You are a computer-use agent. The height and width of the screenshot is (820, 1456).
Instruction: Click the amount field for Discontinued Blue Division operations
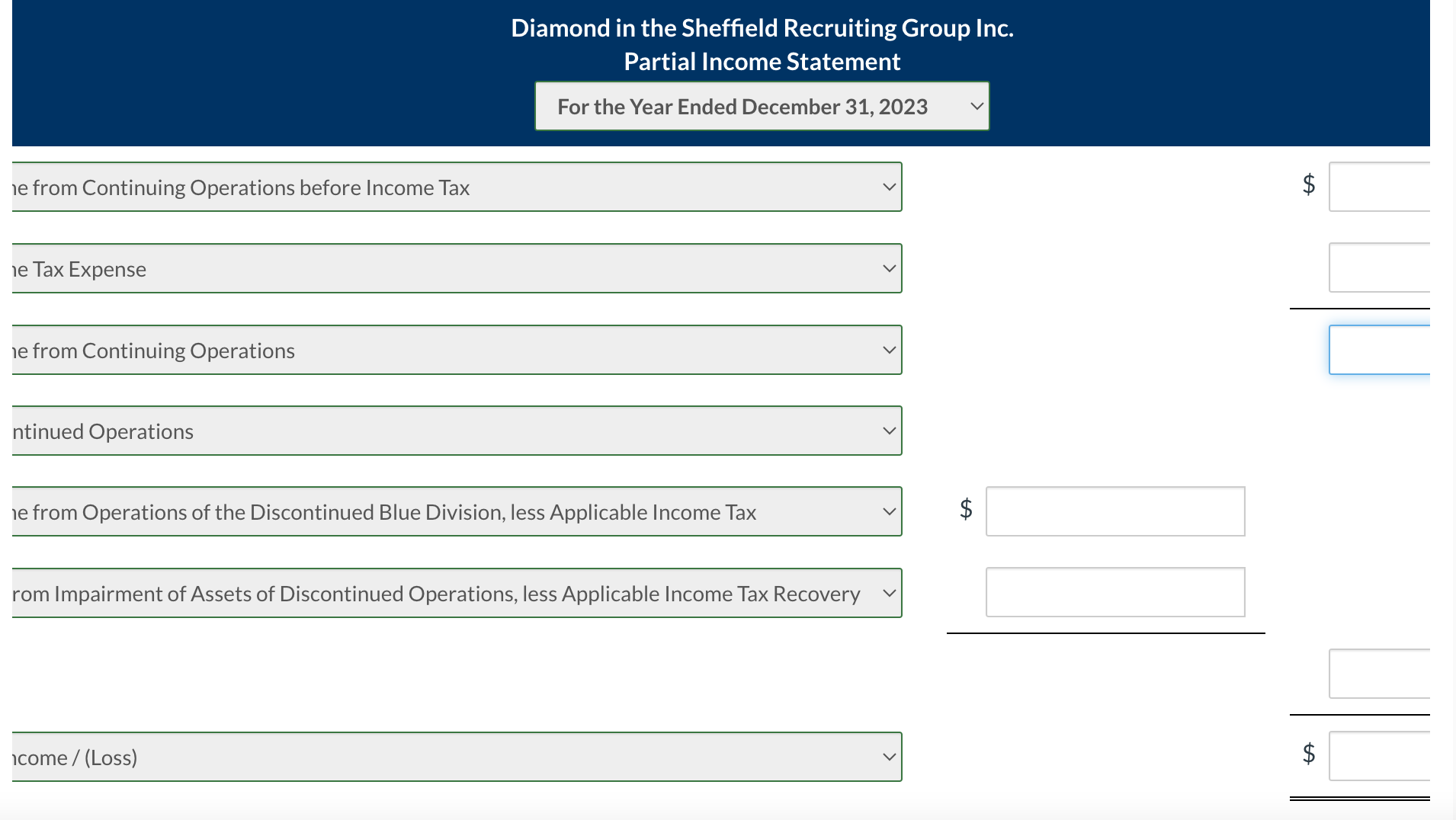point(1115,511)
